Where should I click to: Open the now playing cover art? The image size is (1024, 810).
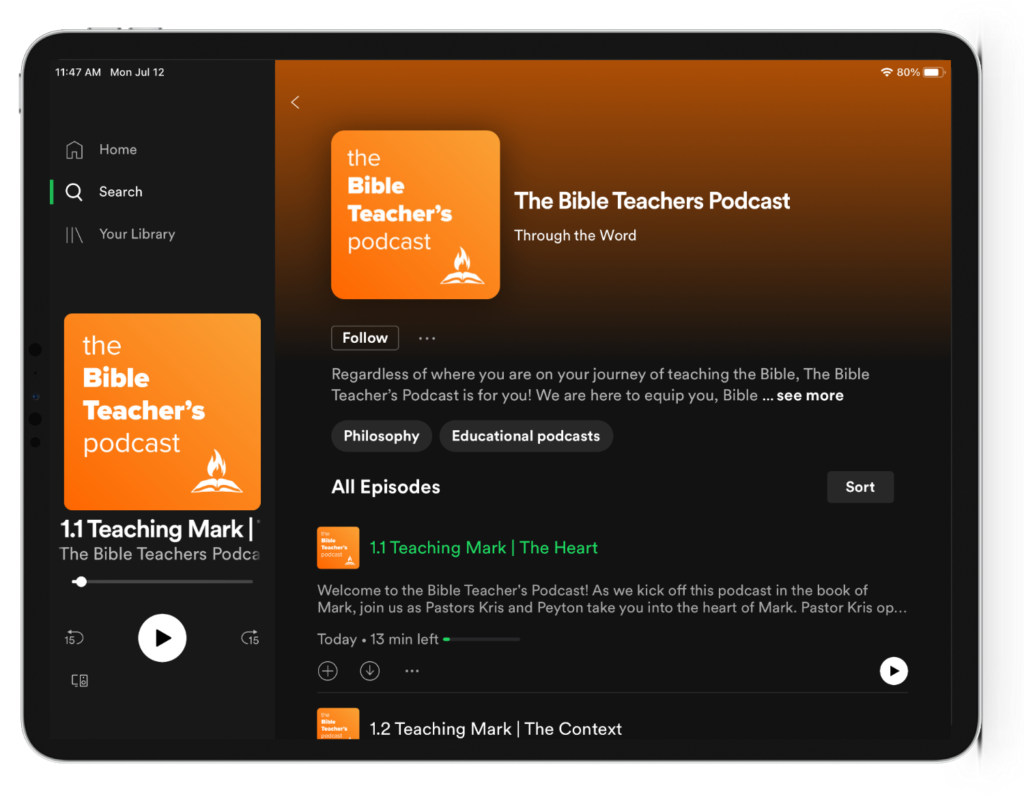pos(163,412)
